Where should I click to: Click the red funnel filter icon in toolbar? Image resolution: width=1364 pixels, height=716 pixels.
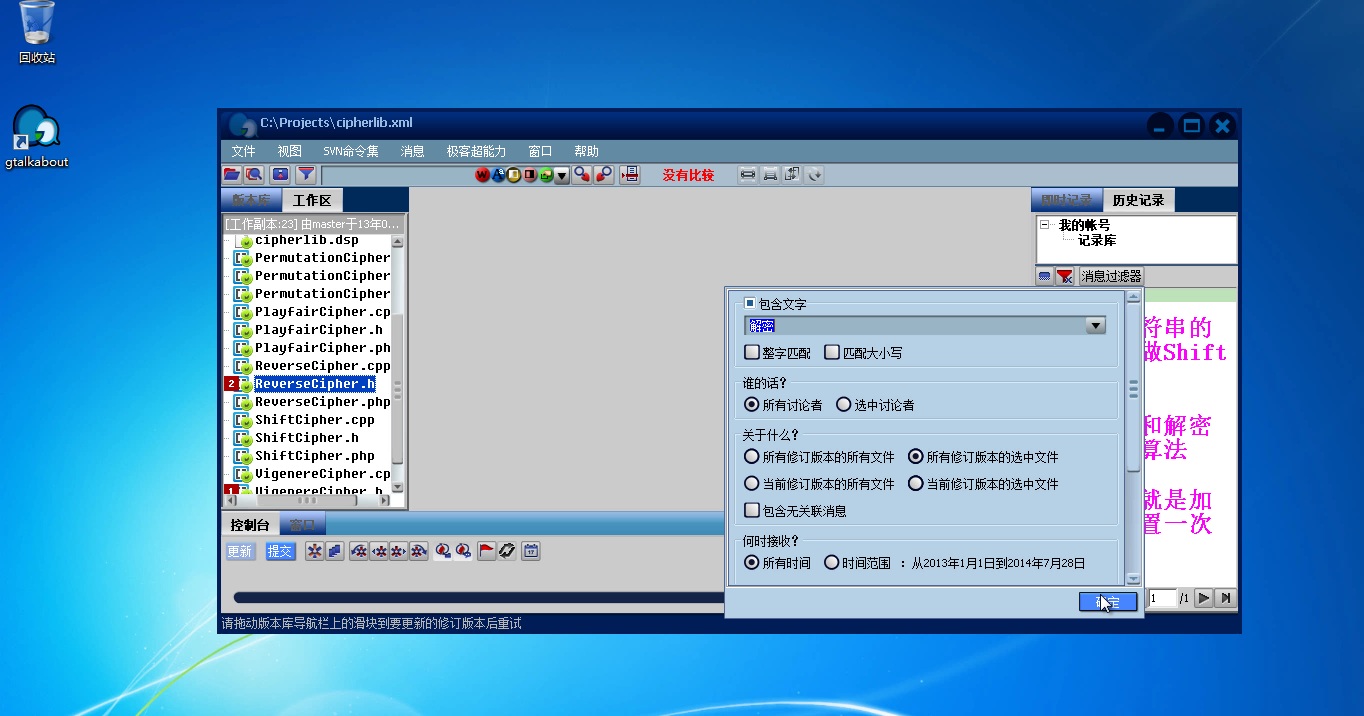click(x=305, y=175)
